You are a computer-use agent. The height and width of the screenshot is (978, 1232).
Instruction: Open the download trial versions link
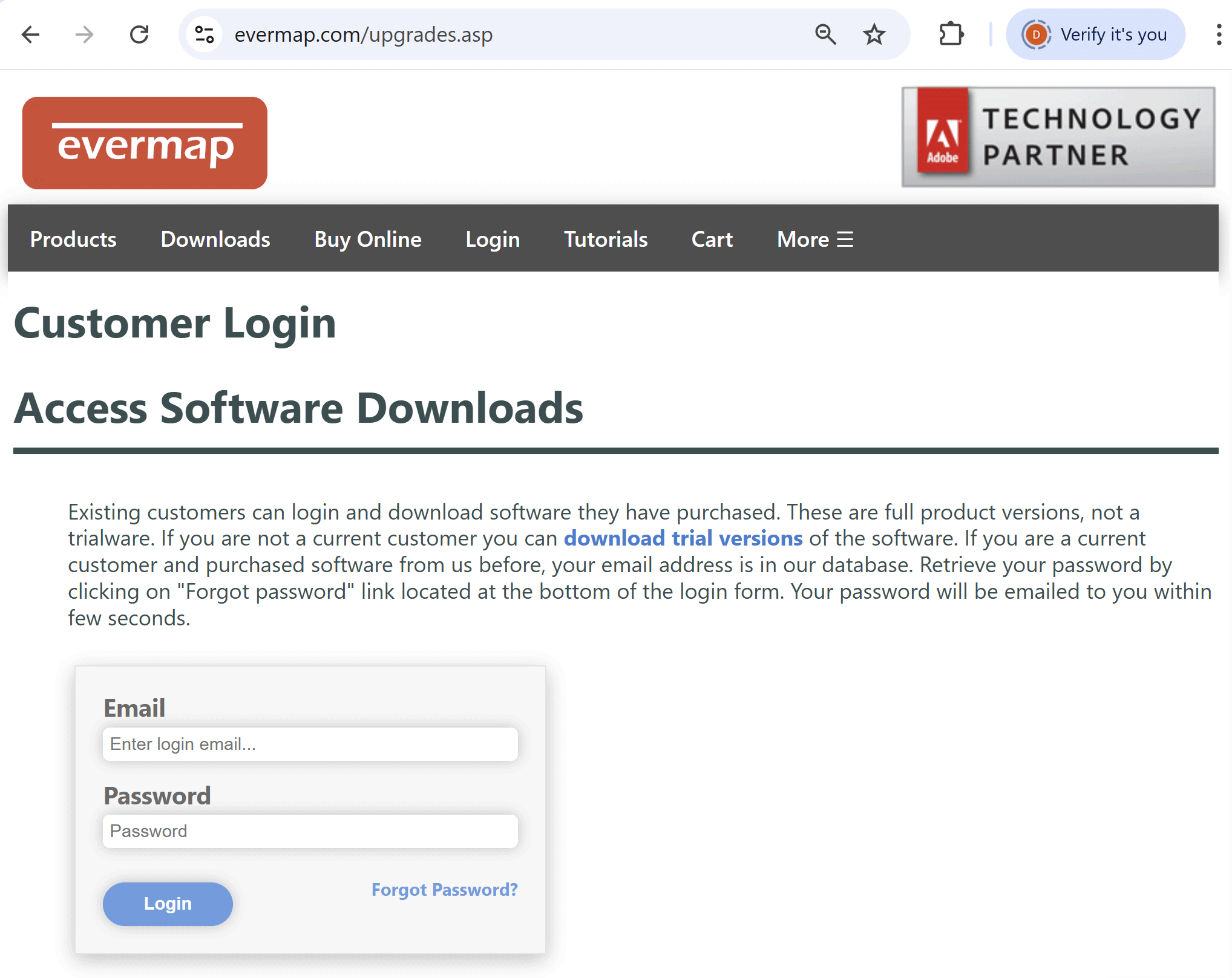683,538
